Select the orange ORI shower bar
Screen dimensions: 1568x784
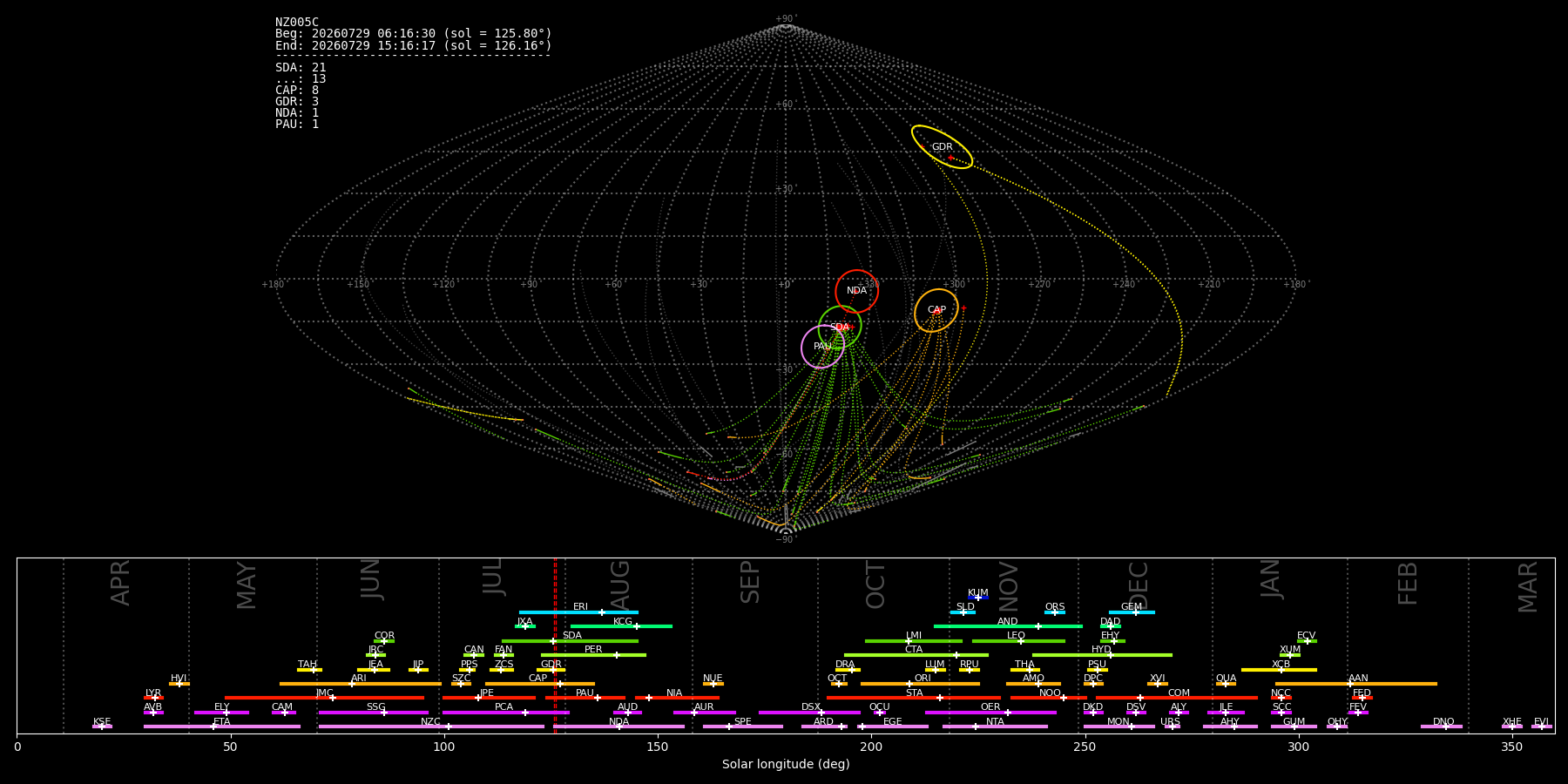[920, 684]
